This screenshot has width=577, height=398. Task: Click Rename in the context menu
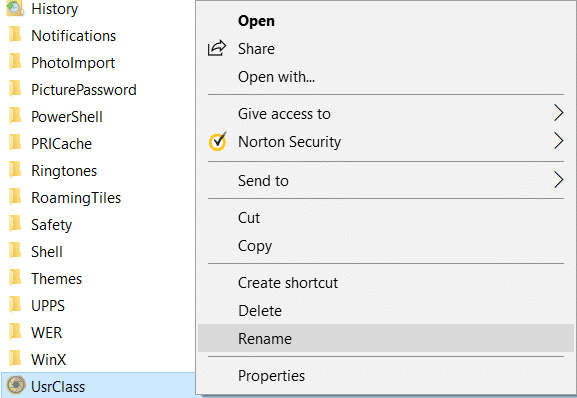(386, 338)
